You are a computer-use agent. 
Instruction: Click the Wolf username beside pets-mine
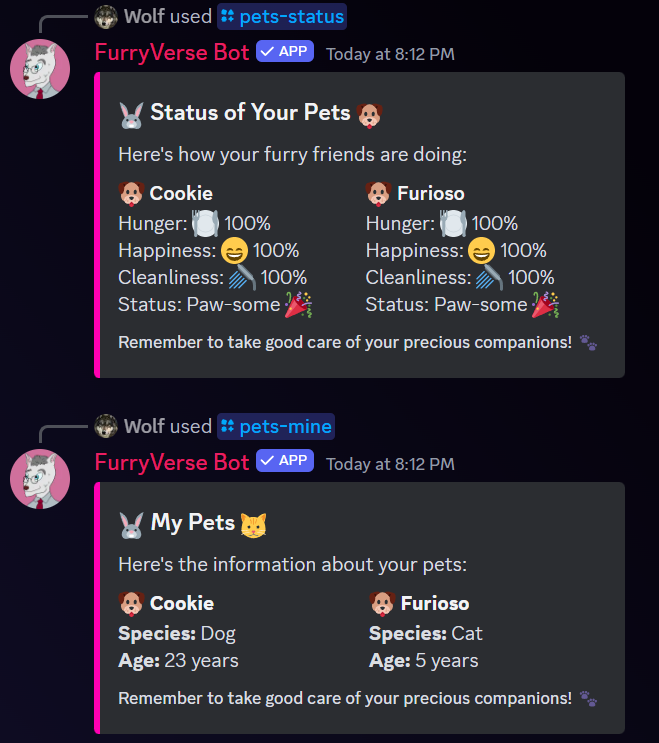pos(144,427)
